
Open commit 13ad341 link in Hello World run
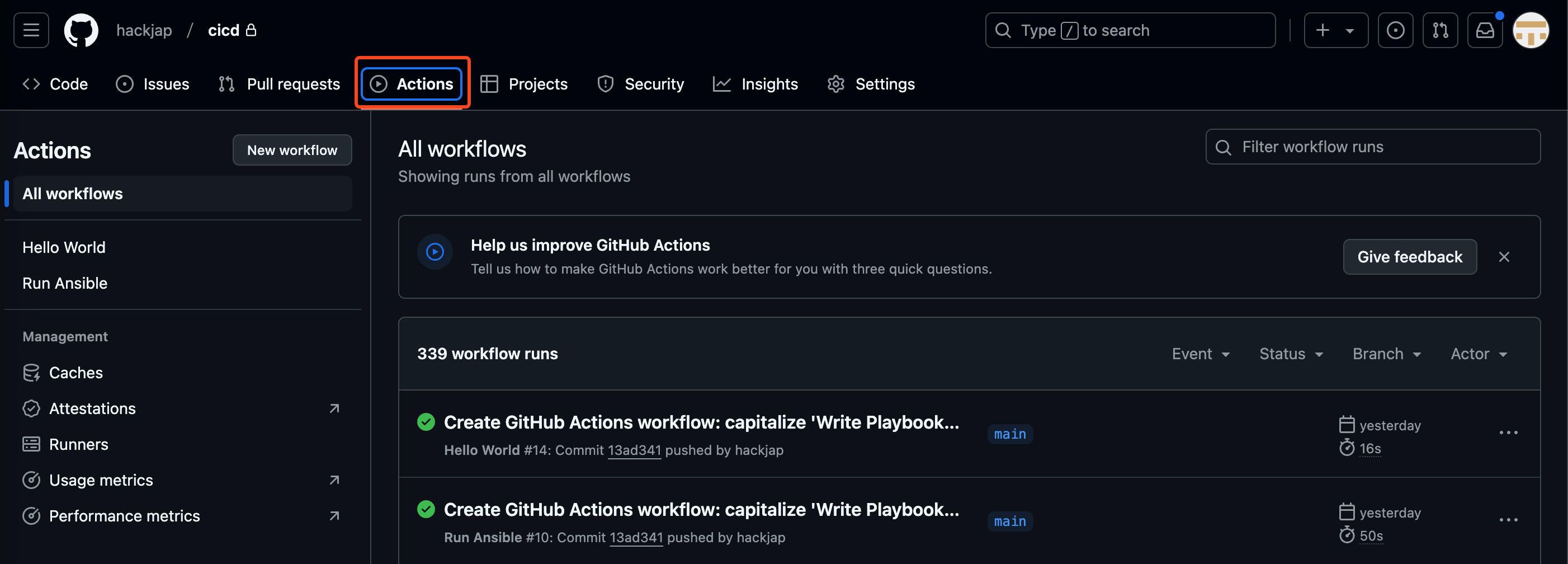[634, 450]
